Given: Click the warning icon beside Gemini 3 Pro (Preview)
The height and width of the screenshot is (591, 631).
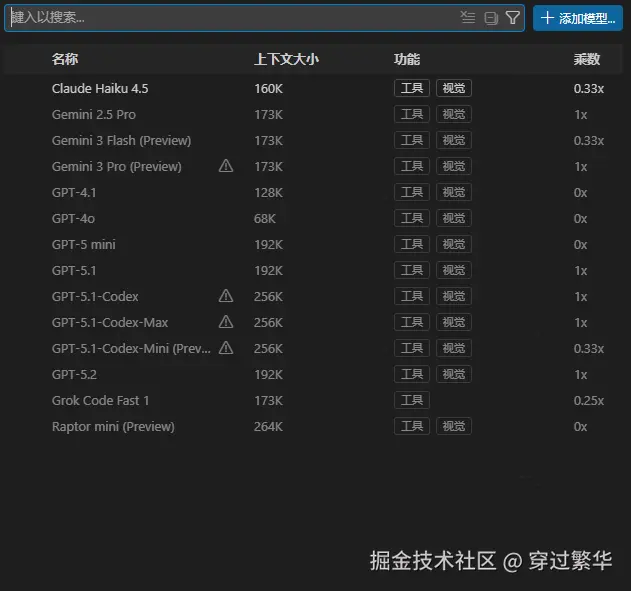Looking at the screenshot, I should click(226, 166).
